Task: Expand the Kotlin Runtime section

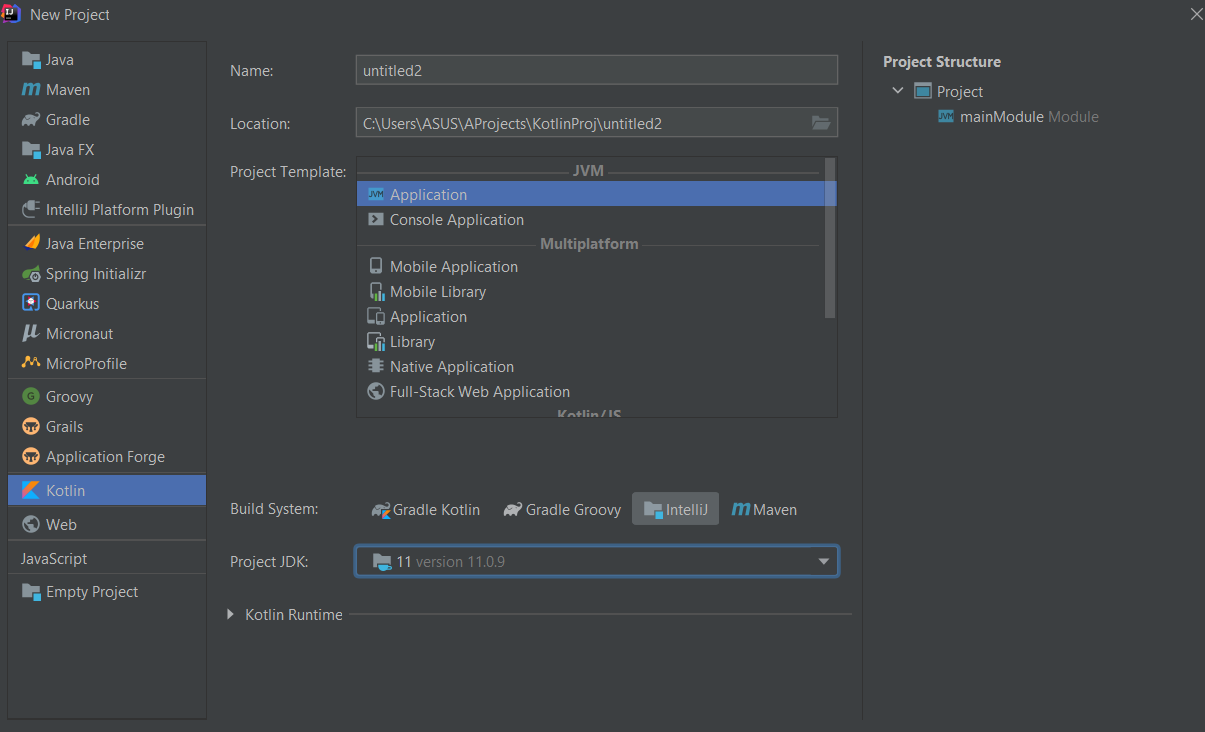Action: point(231,615)
